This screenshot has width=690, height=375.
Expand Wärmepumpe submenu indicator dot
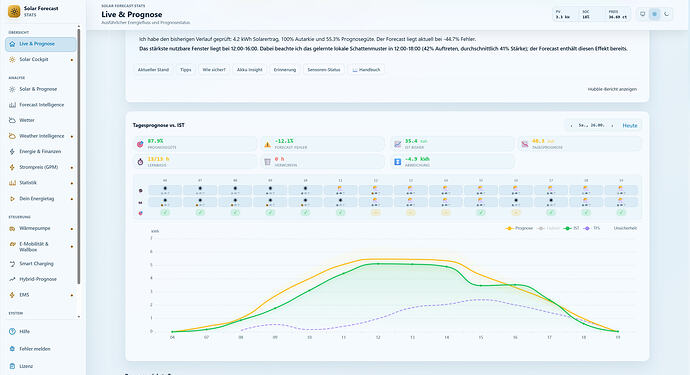pos(72,229)
